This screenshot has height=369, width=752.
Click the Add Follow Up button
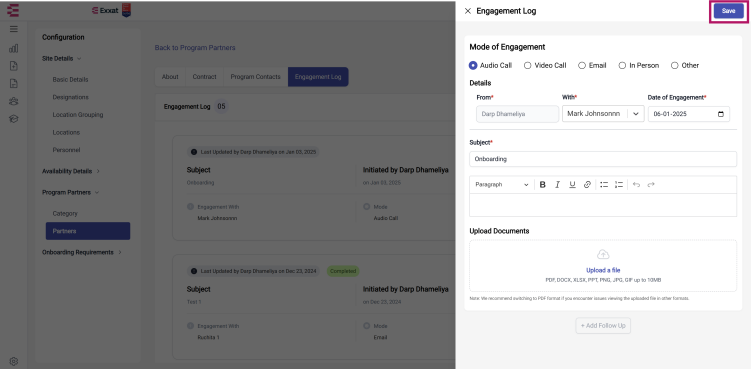pyautogui.click(x=603, y=325)
